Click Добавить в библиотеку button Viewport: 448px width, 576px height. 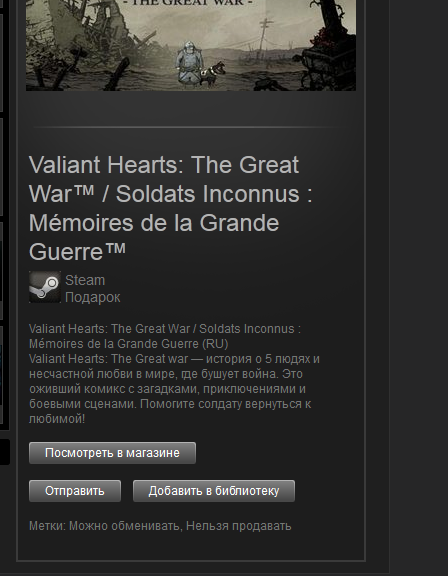[214, 491]
